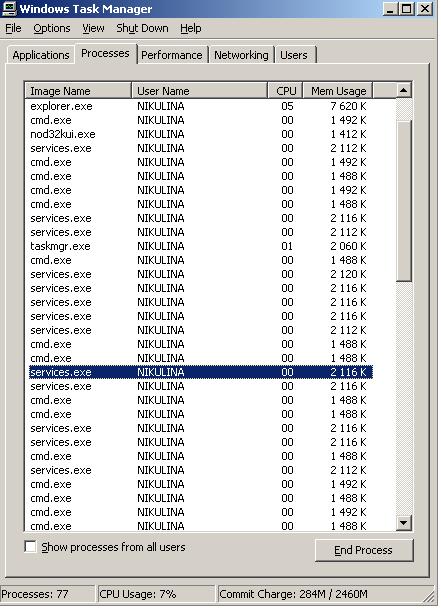The image size is (441, 609).
Task: Switch to the Applications tab
Action: coord(41,55)
